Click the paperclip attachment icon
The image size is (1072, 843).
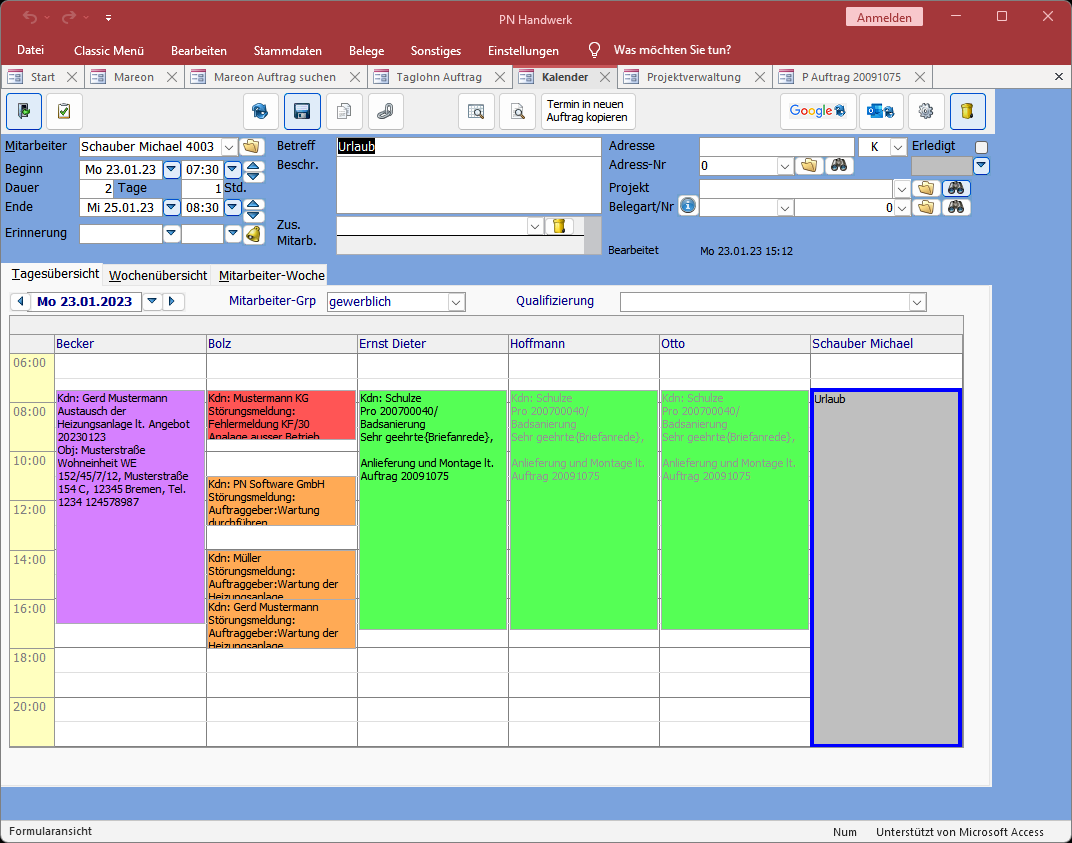pos(386,111)
